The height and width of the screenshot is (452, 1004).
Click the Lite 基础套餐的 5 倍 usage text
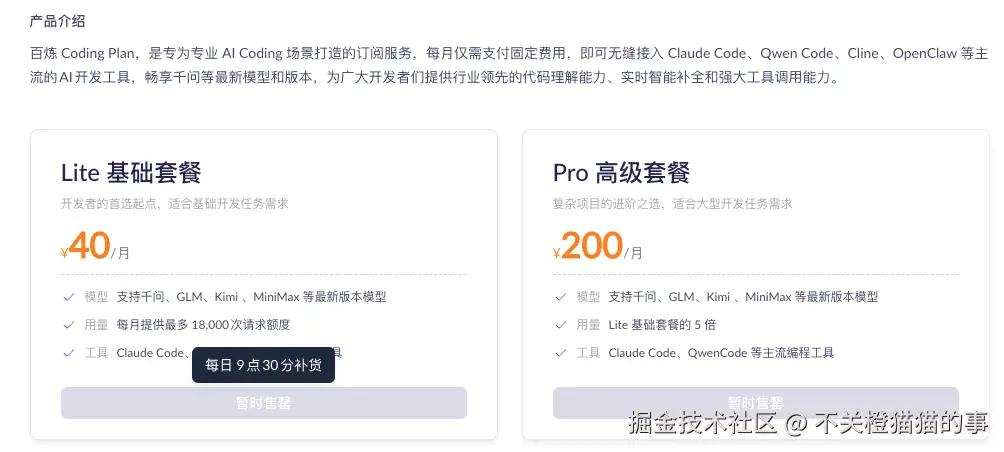662,325
